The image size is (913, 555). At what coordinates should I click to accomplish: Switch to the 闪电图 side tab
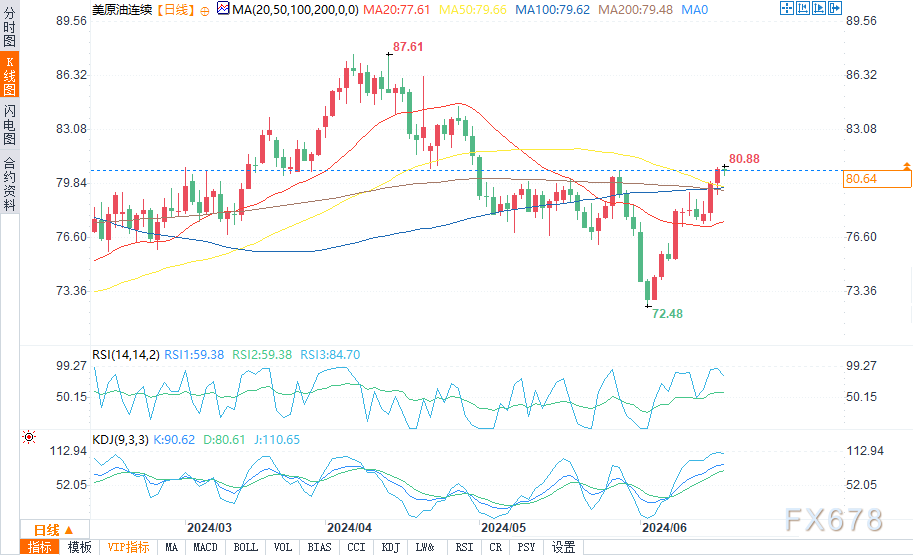pos(9,123)
